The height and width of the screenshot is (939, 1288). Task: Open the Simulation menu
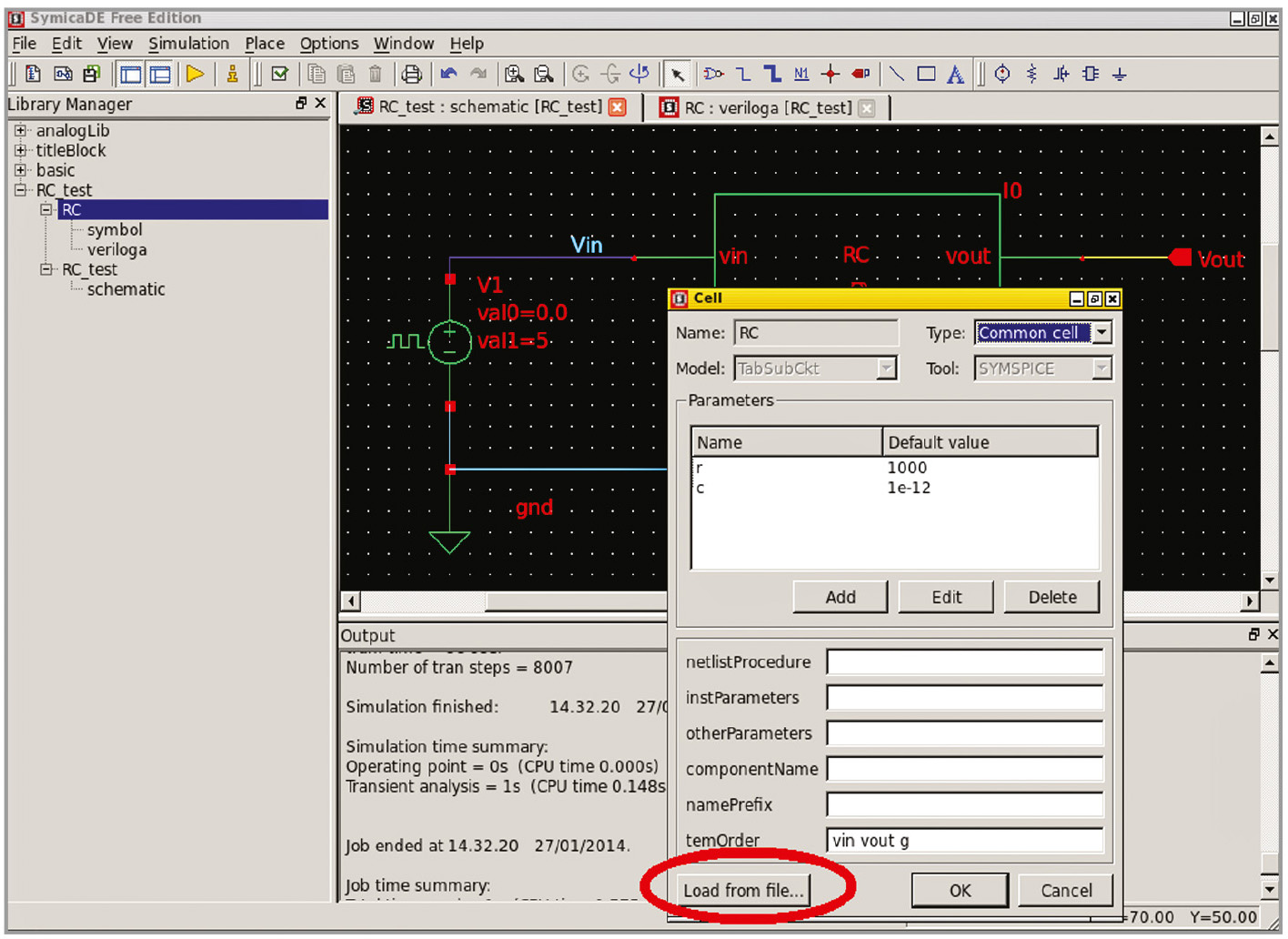(188, 44)
